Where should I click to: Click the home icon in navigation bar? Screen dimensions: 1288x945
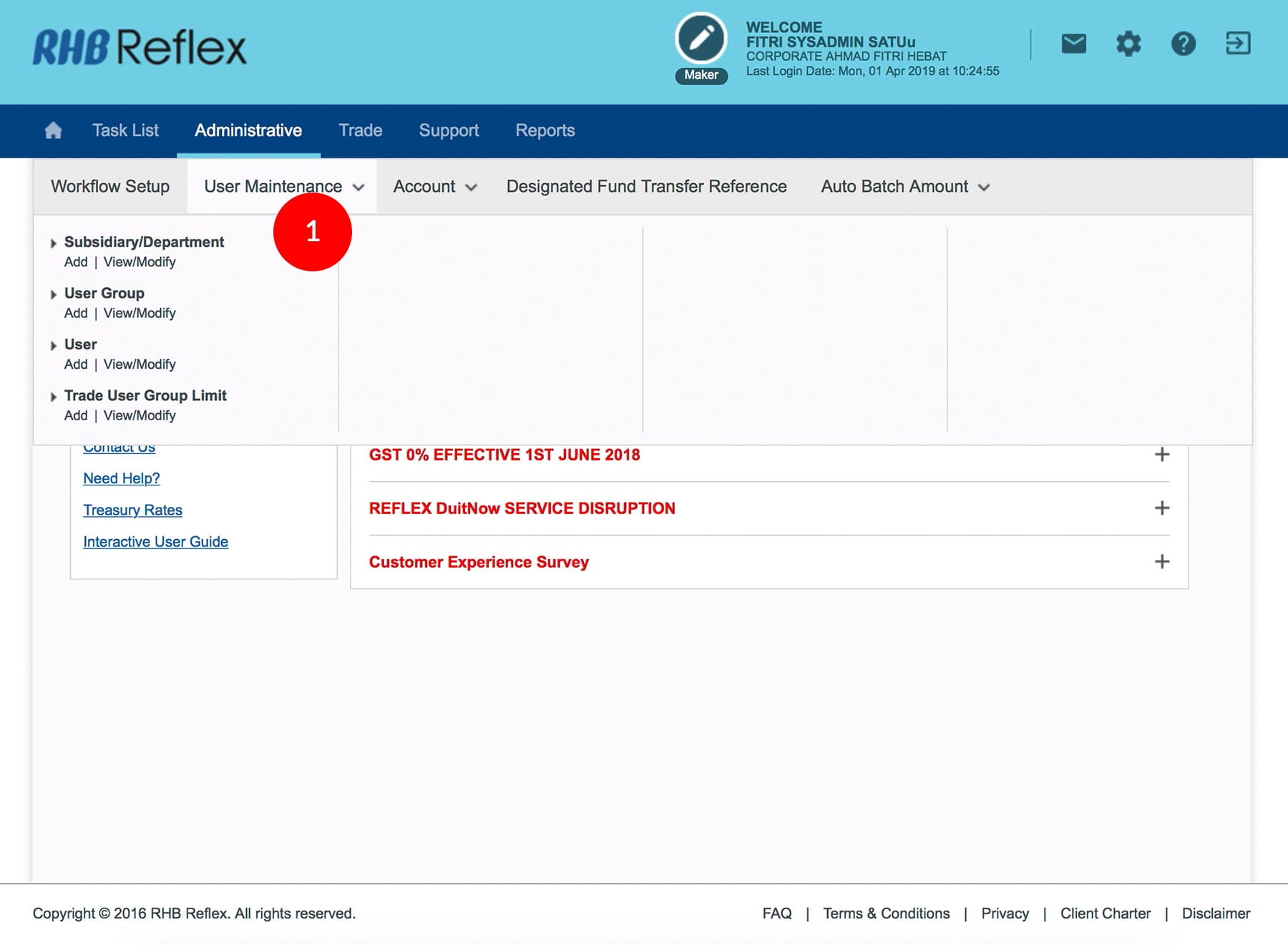click(x=53, y=130)
